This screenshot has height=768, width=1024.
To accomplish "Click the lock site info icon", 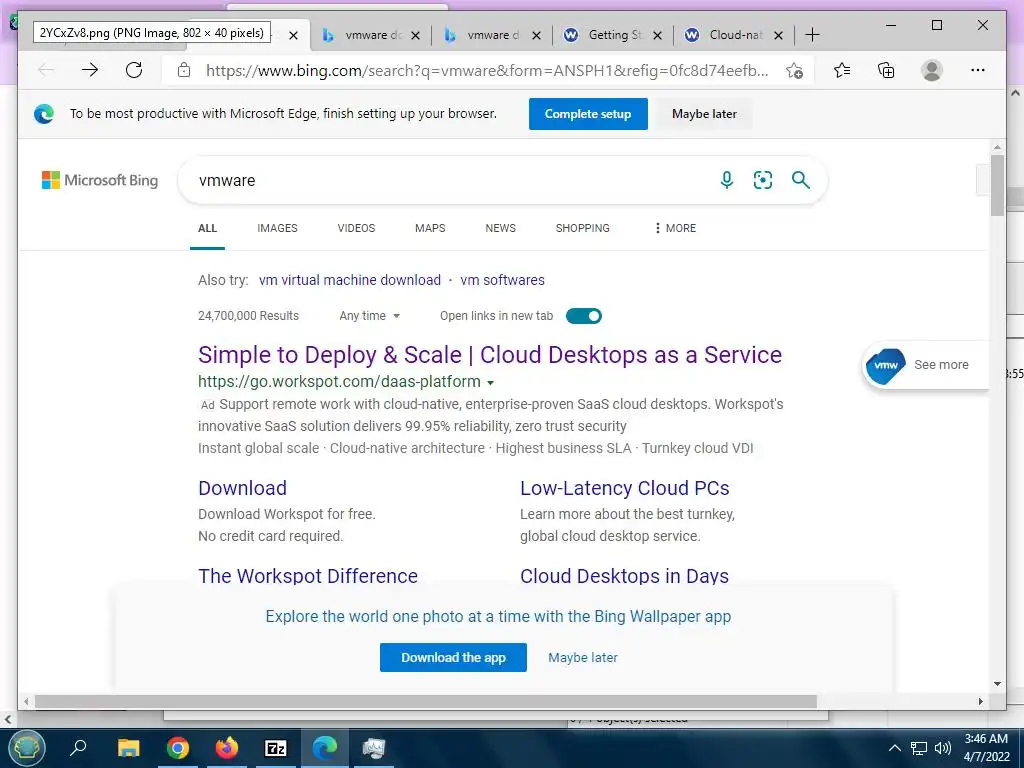I will [x=184, y=70].
